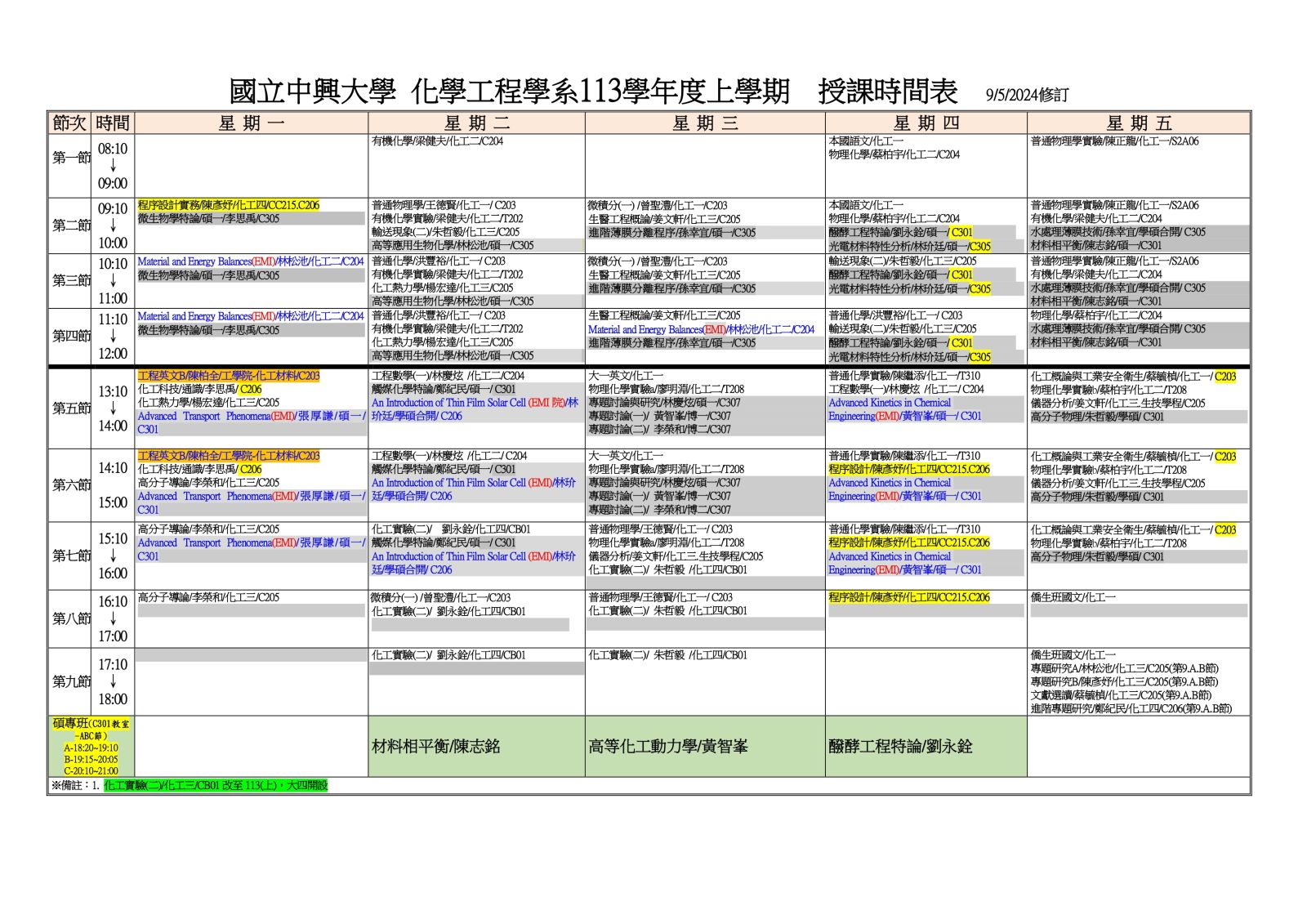The height and width of the screenshot is (924, 1307).
Task: Select 進階專題研究/鄭紀民/化工四/C206 entry
Action: (x=1131, y=708)
